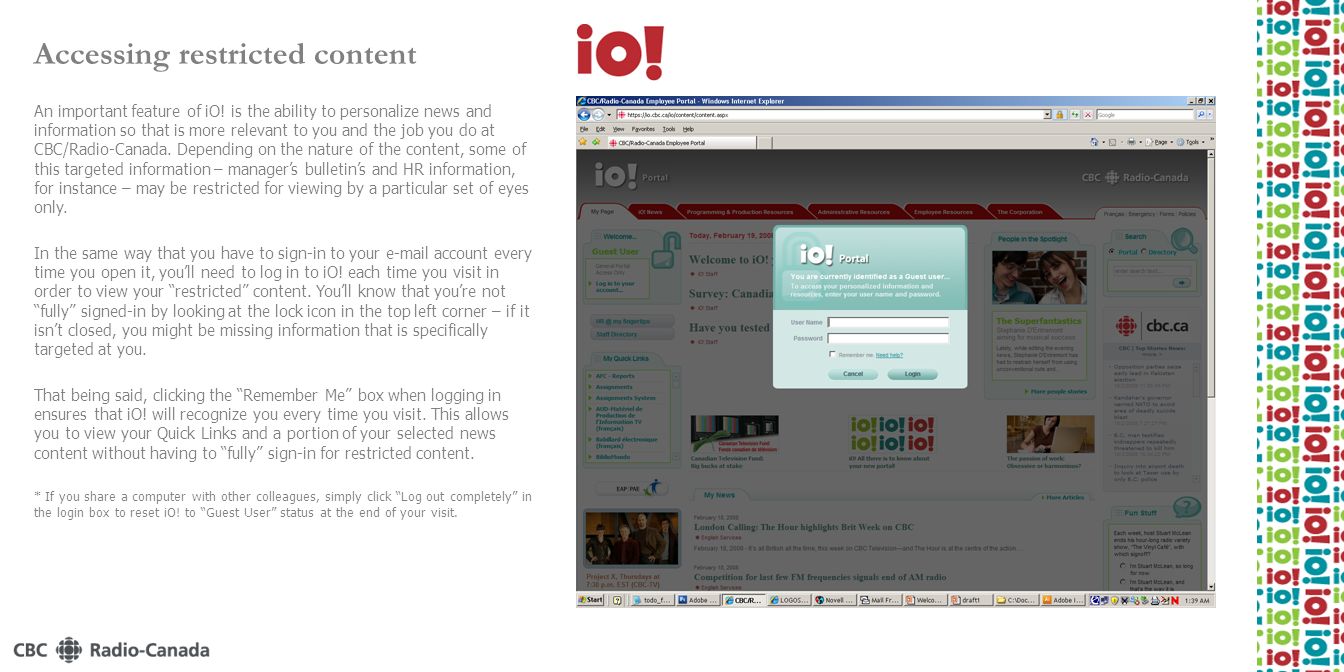Viewport: 1344px width, 672px height.
Task: Click the open padlock icon beside Guest User
Action: [x=665, y=252]
